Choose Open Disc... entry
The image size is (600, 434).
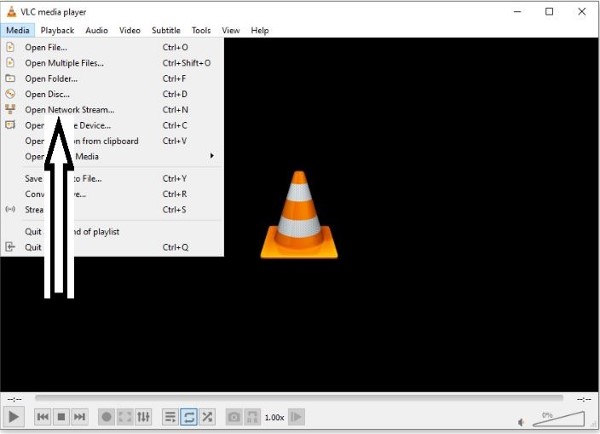tap(112, 94)
